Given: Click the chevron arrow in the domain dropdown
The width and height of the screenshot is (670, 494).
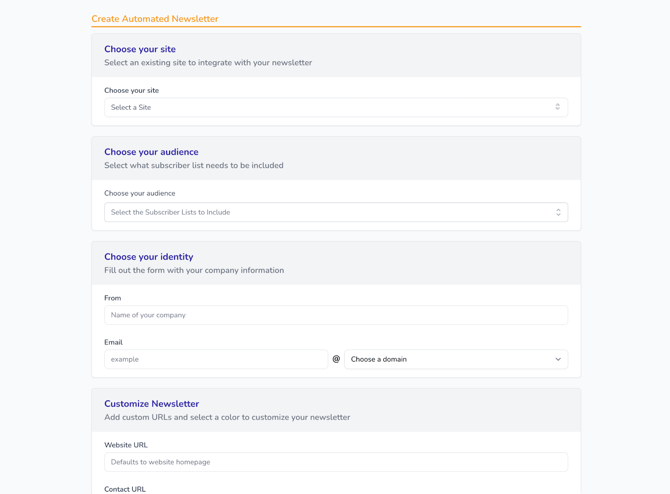Looking at the screenshot, I should [558, 359].
